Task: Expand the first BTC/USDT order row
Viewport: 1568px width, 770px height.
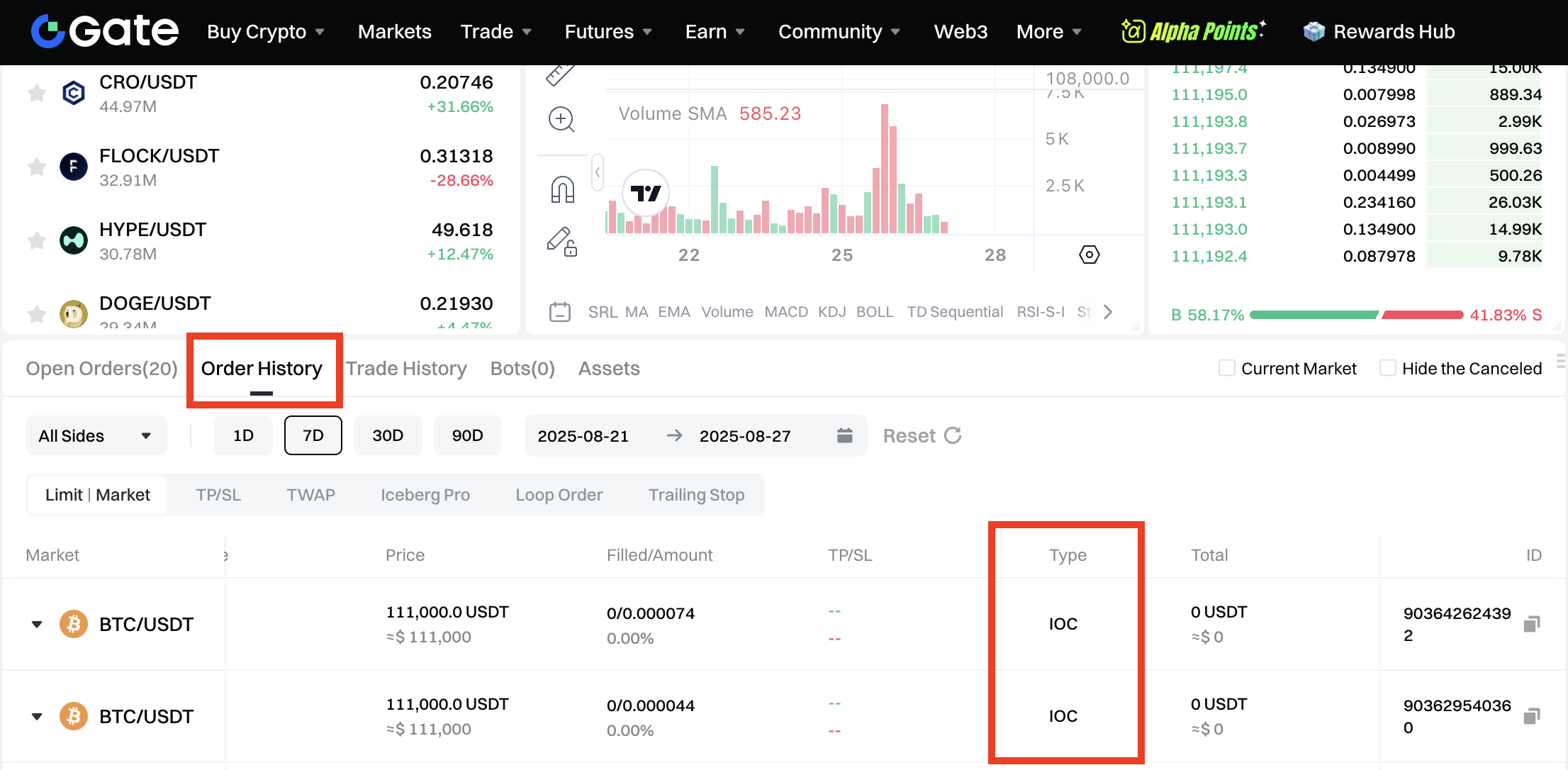Action: point(37,624)
